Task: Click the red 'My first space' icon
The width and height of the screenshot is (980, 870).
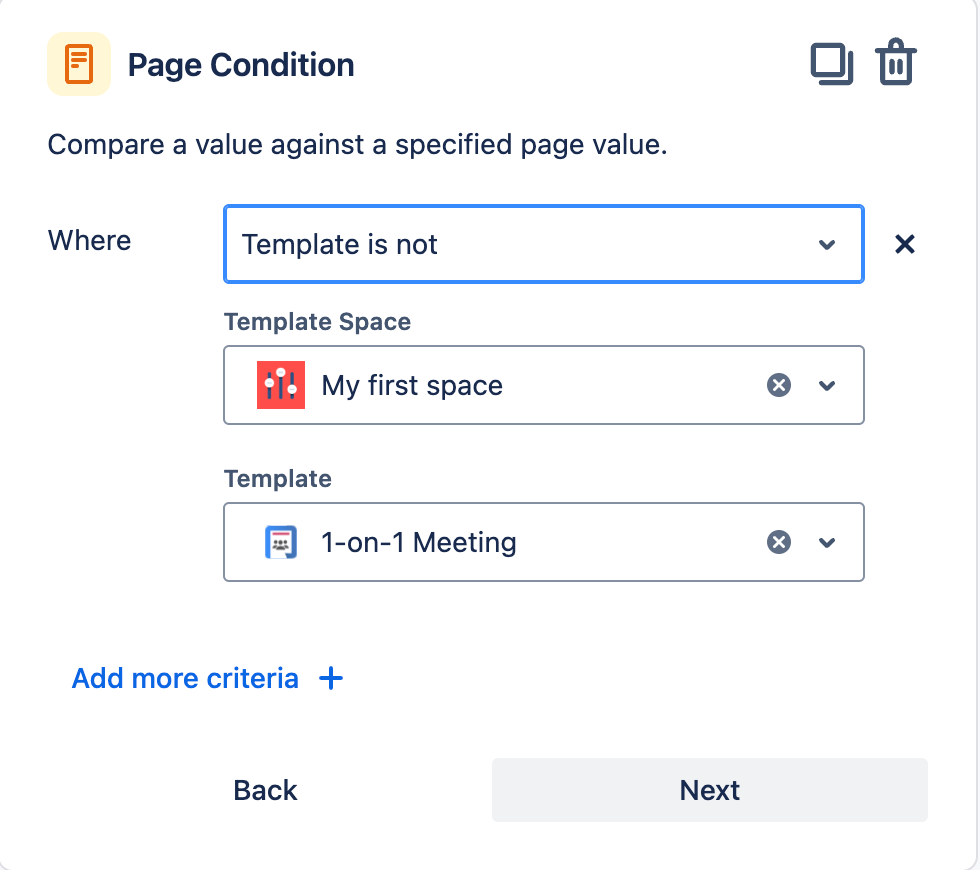Action: (x=281, y=385)
